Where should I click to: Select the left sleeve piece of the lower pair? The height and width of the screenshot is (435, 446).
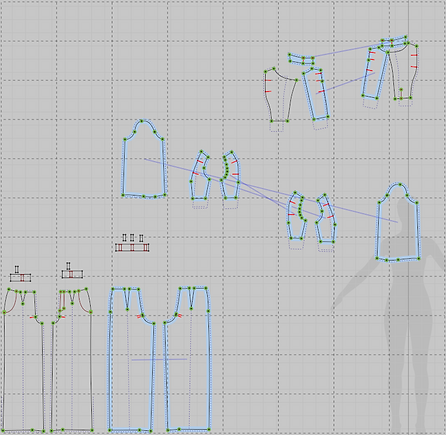[297, 216]
